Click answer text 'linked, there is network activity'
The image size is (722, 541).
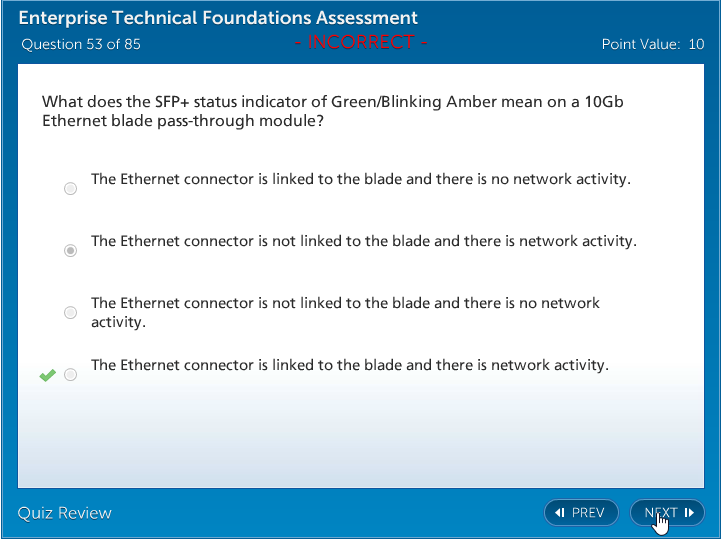click(349, 366)
